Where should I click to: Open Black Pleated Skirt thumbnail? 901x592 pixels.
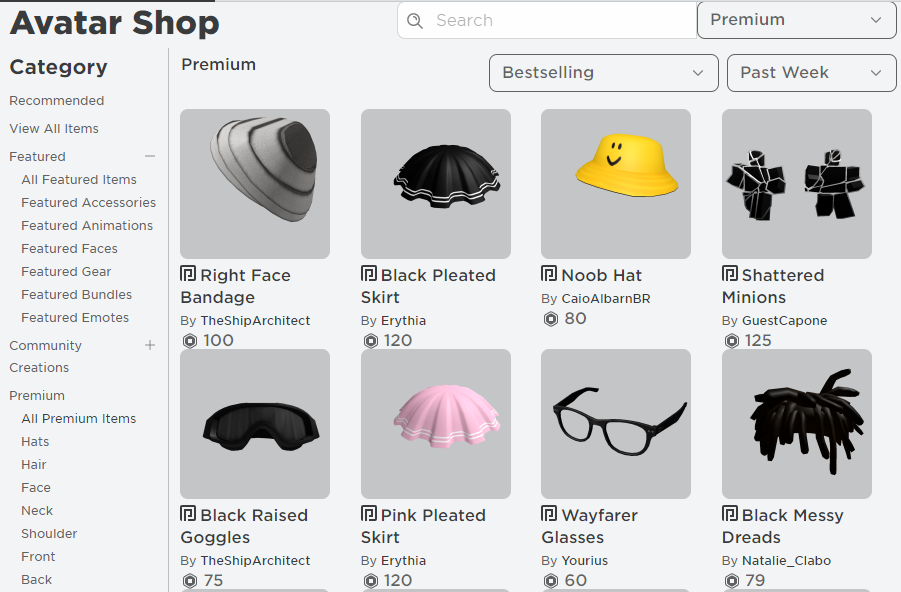click(436, 184)
